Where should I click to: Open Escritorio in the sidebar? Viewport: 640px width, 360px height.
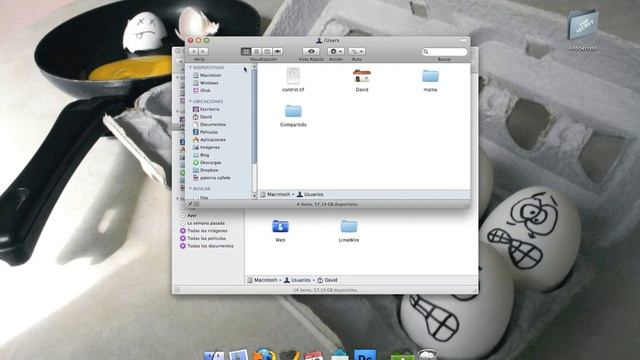pos(206,109)
